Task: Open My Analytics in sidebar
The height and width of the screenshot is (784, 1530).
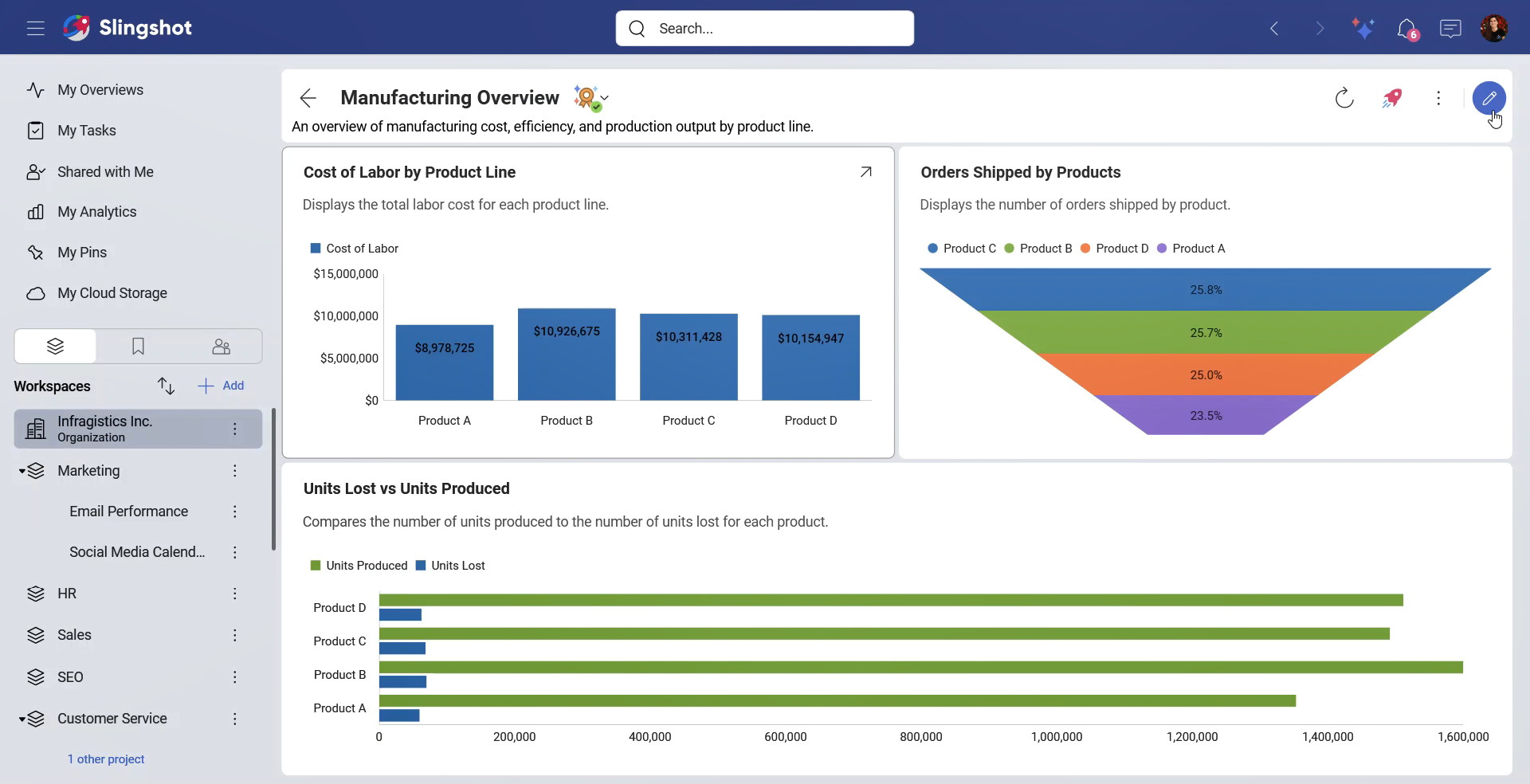Action: pyautogui.click(x=96, y=212)
